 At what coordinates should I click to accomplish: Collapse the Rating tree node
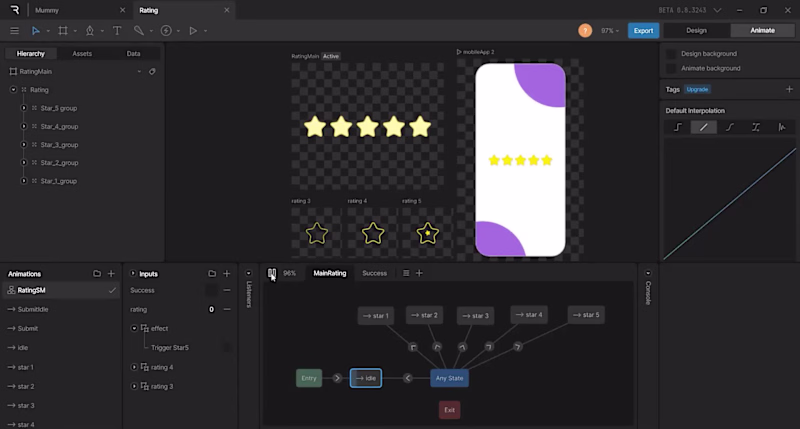pos(13,90)
